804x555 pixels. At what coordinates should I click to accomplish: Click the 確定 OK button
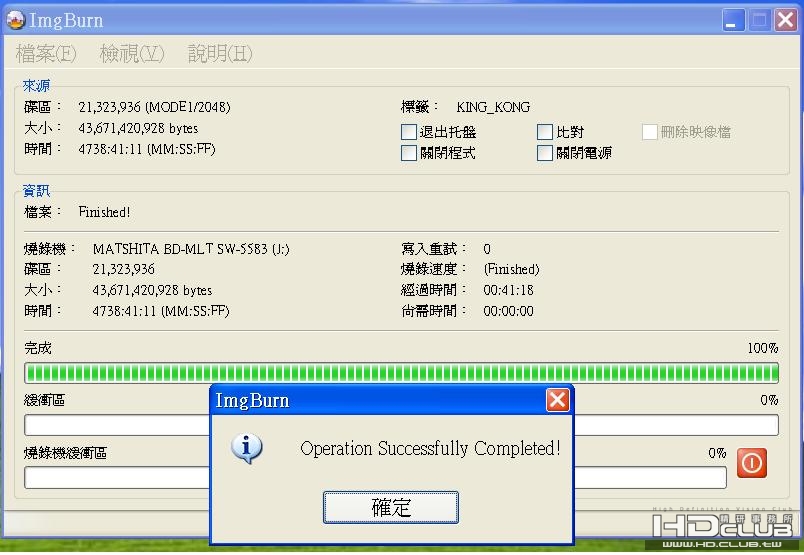click(x=391, y=507)
